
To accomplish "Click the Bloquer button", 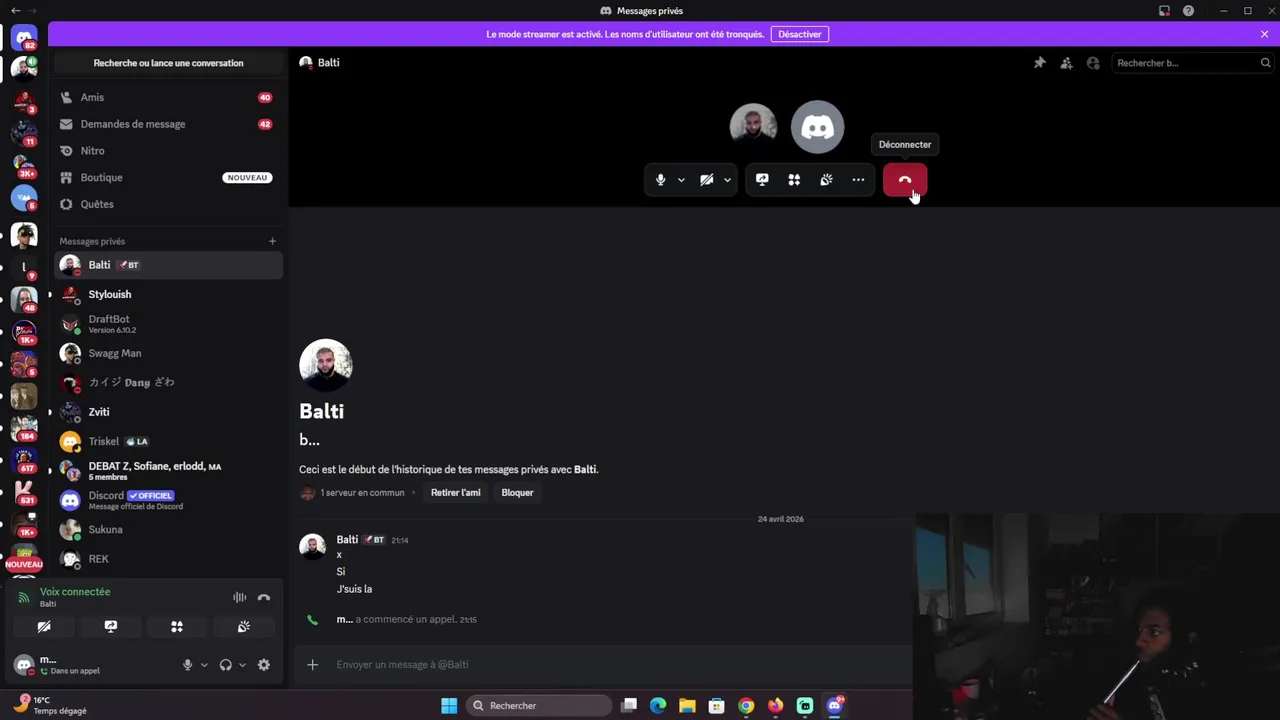I will point(517,492).
